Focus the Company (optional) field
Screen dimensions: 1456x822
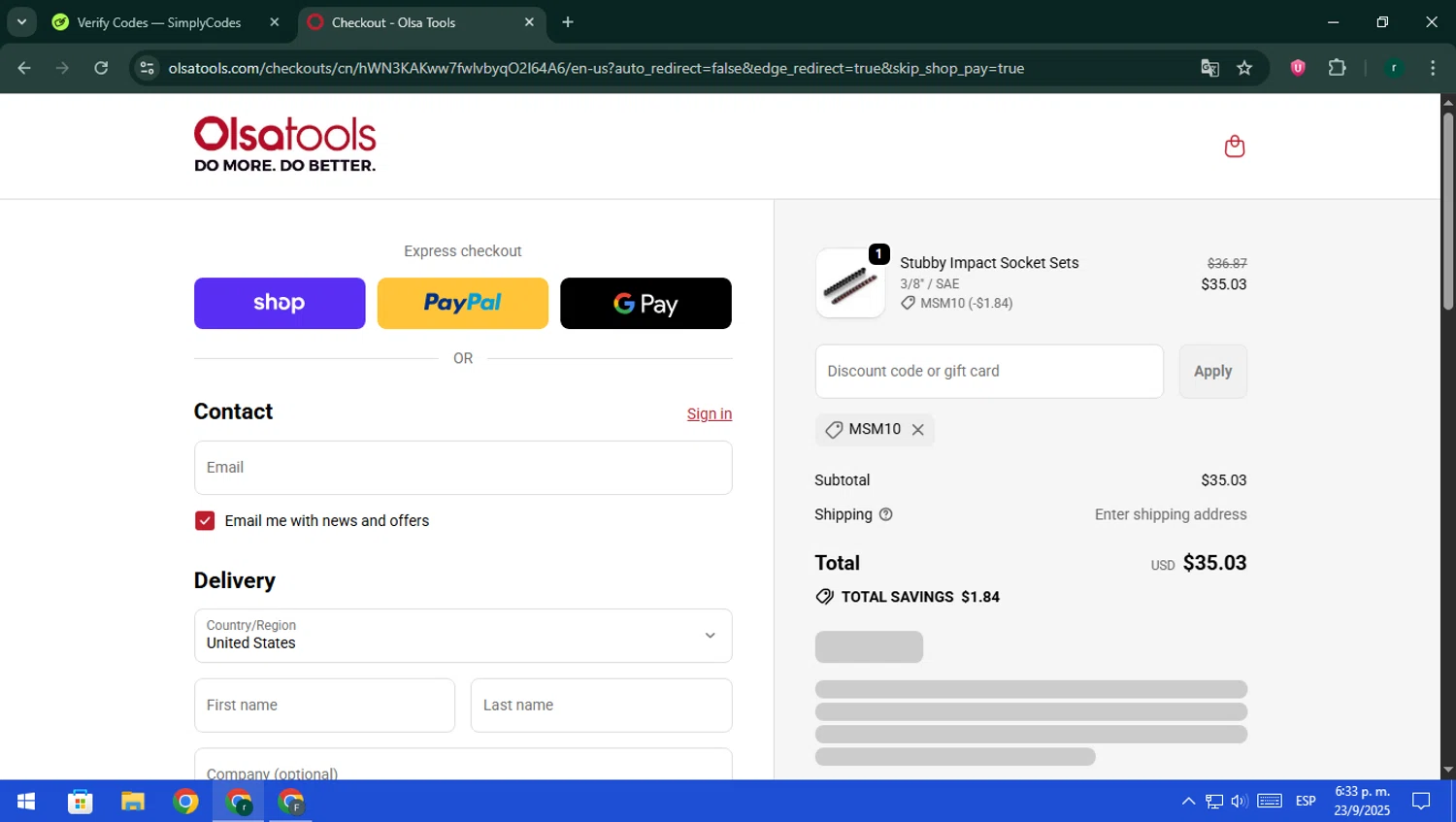(463, 765)
